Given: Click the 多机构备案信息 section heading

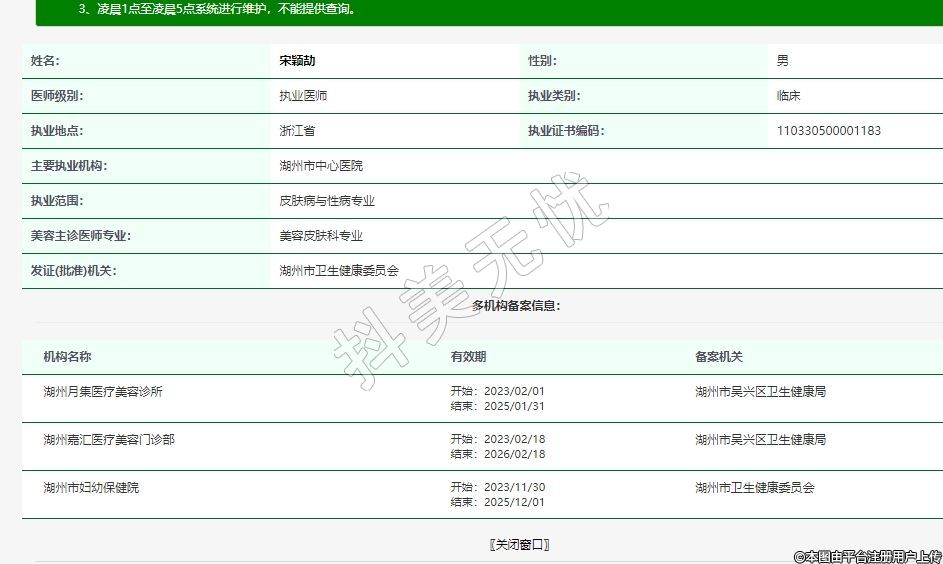Looking at the screenshot, I should pos(516,306).
